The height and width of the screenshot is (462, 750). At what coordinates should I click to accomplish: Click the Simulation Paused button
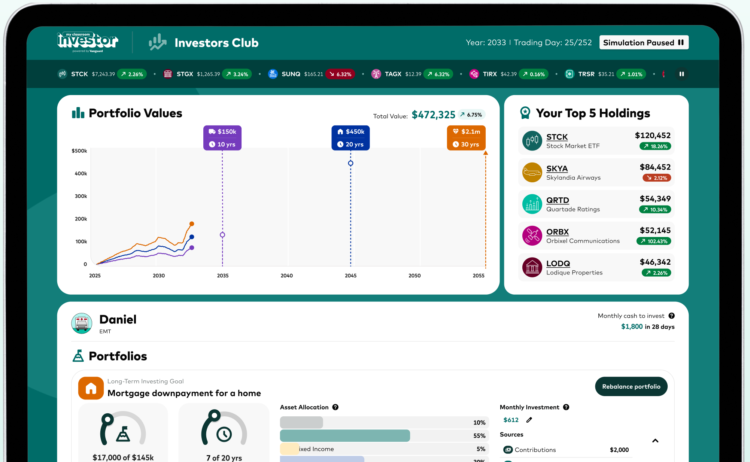click(x=643, y=43)
